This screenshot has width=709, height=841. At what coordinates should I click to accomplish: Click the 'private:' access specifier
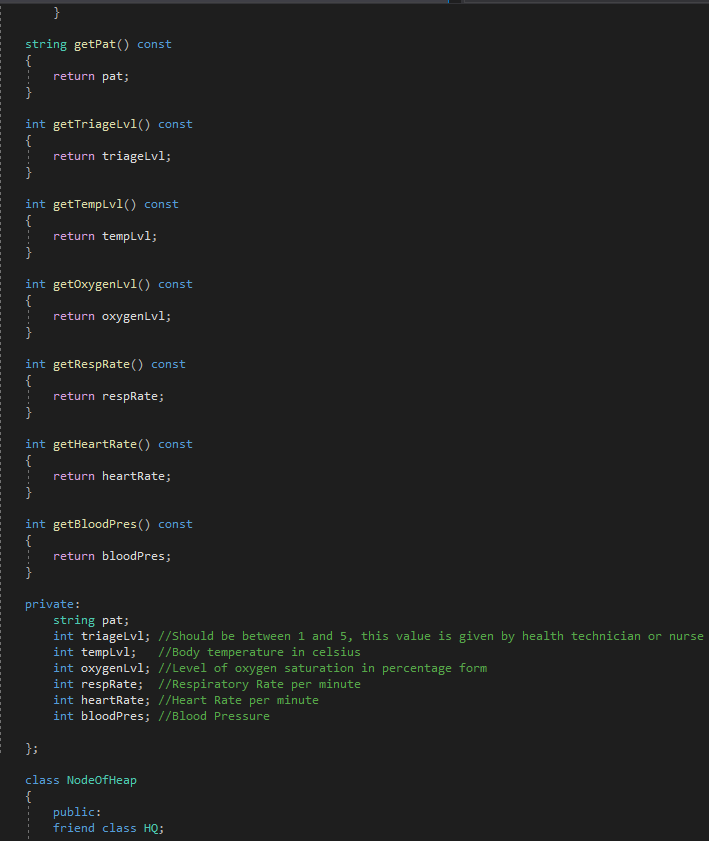[53, 604]
